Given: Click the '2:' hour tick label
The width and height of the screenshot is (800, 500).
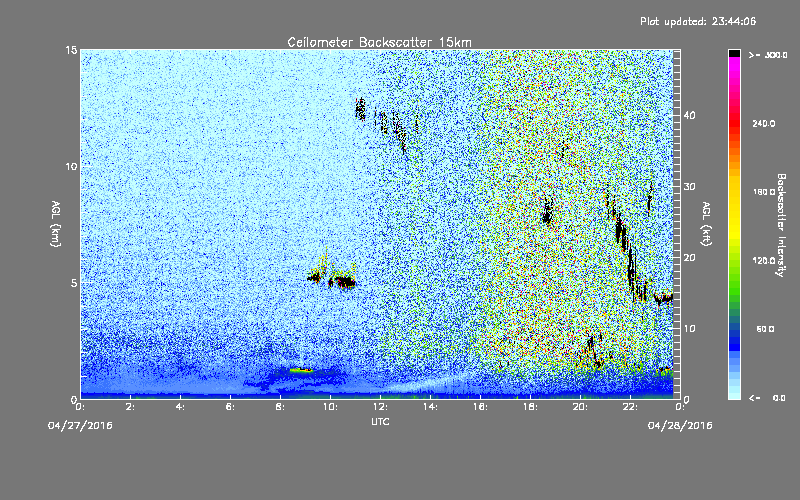Looking at the screenshot, I should tap(130, 407).
